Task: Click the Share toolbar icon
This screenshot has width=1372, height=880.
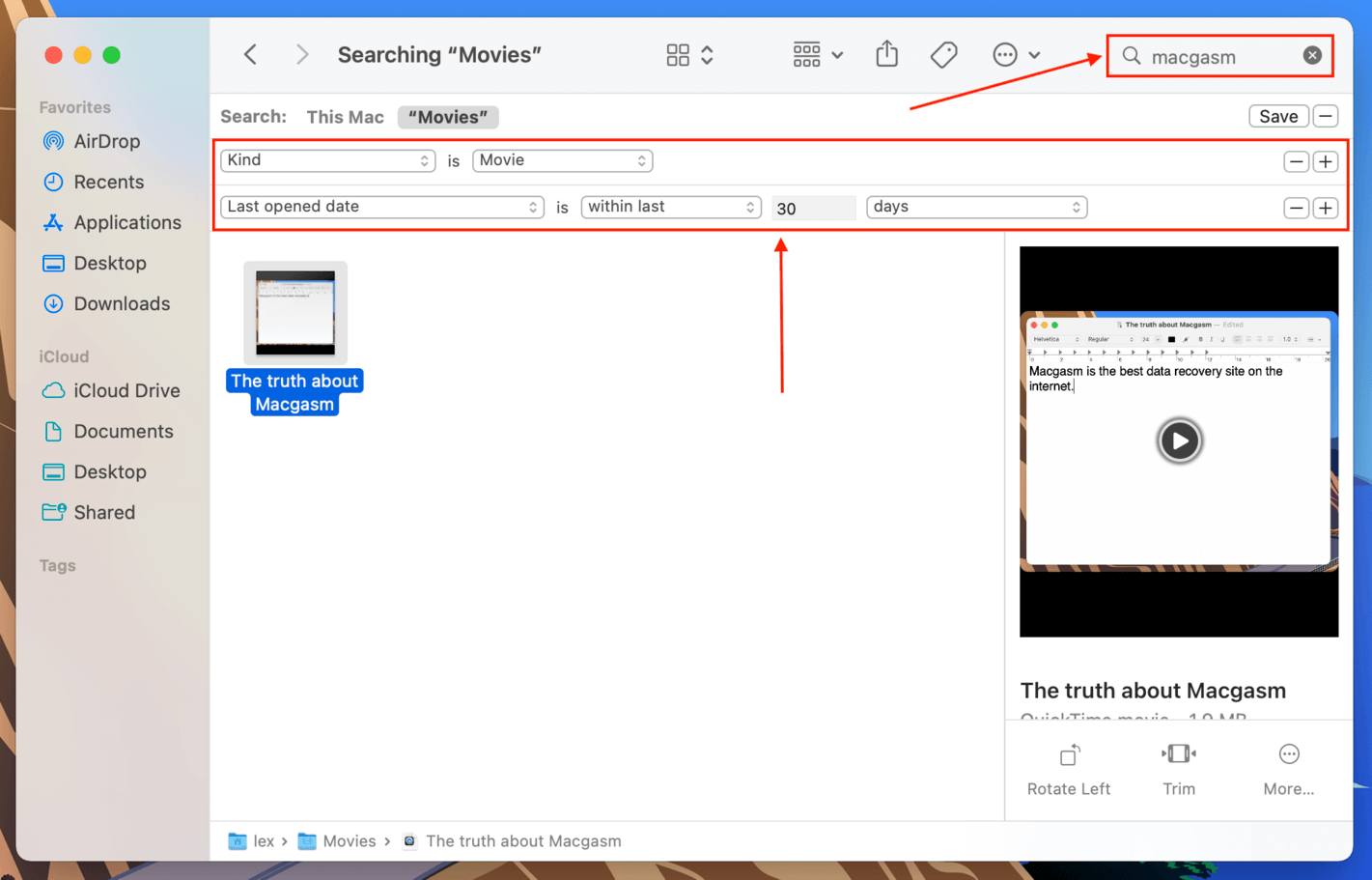Action: point(887,54)
